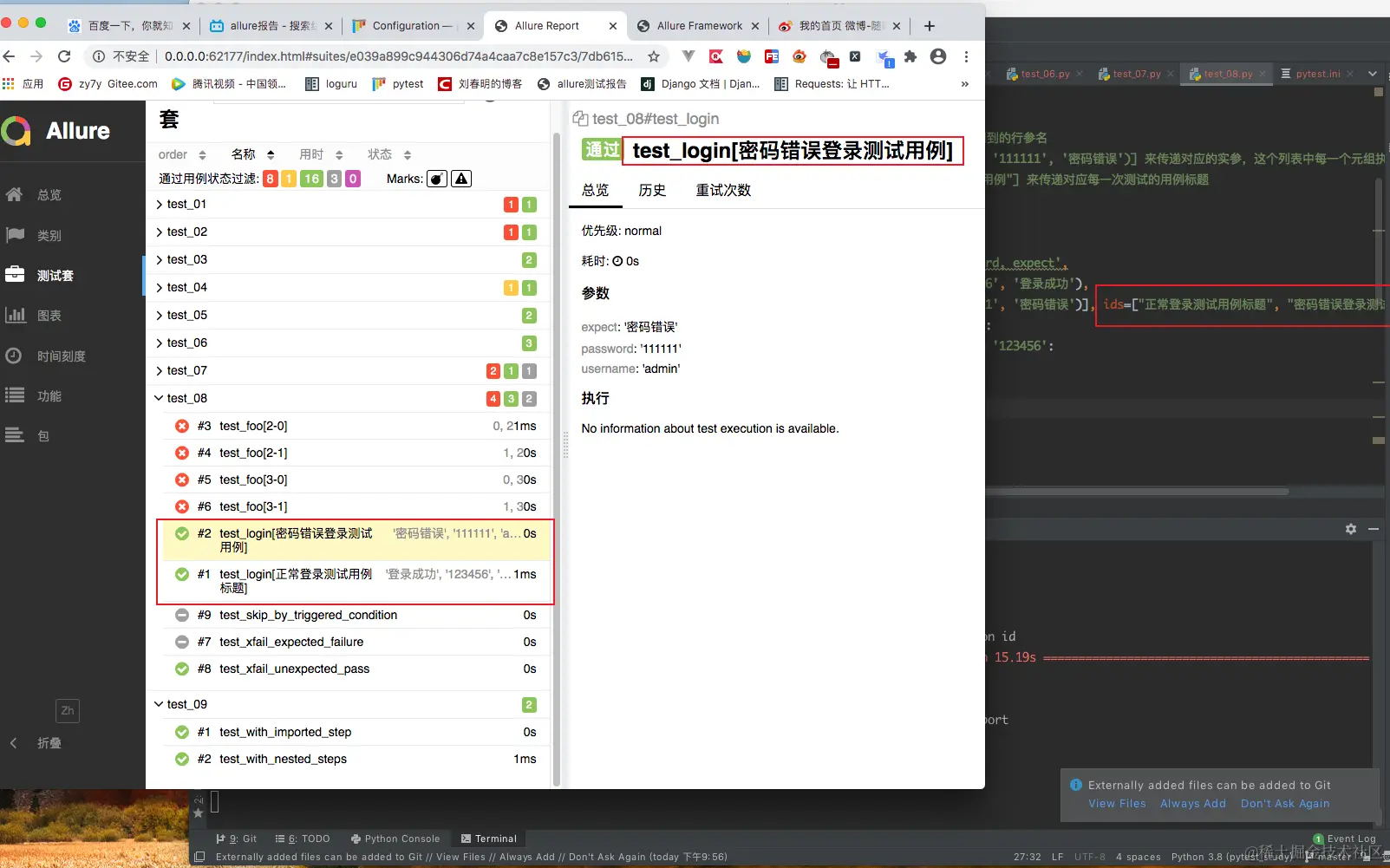1390x868 pixels.
Task: Open test_skip_by_triggered_condition case
Action: (x=356, y=615)
